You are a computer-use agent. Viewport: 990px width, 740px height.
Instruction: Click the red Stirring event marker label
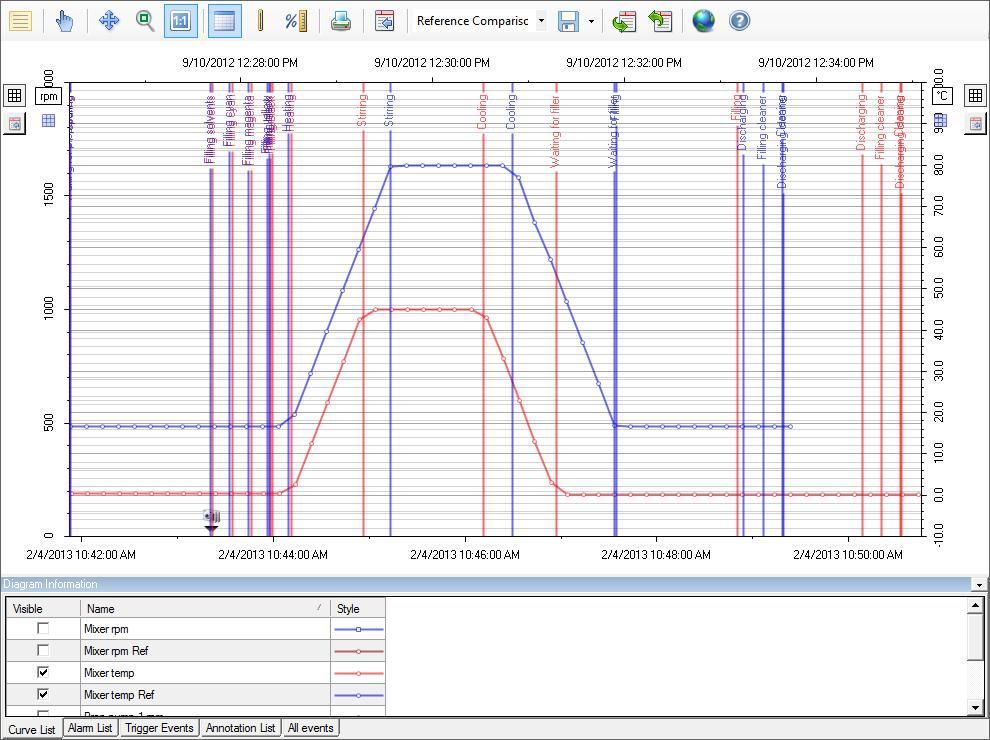[x=362, y=110]
